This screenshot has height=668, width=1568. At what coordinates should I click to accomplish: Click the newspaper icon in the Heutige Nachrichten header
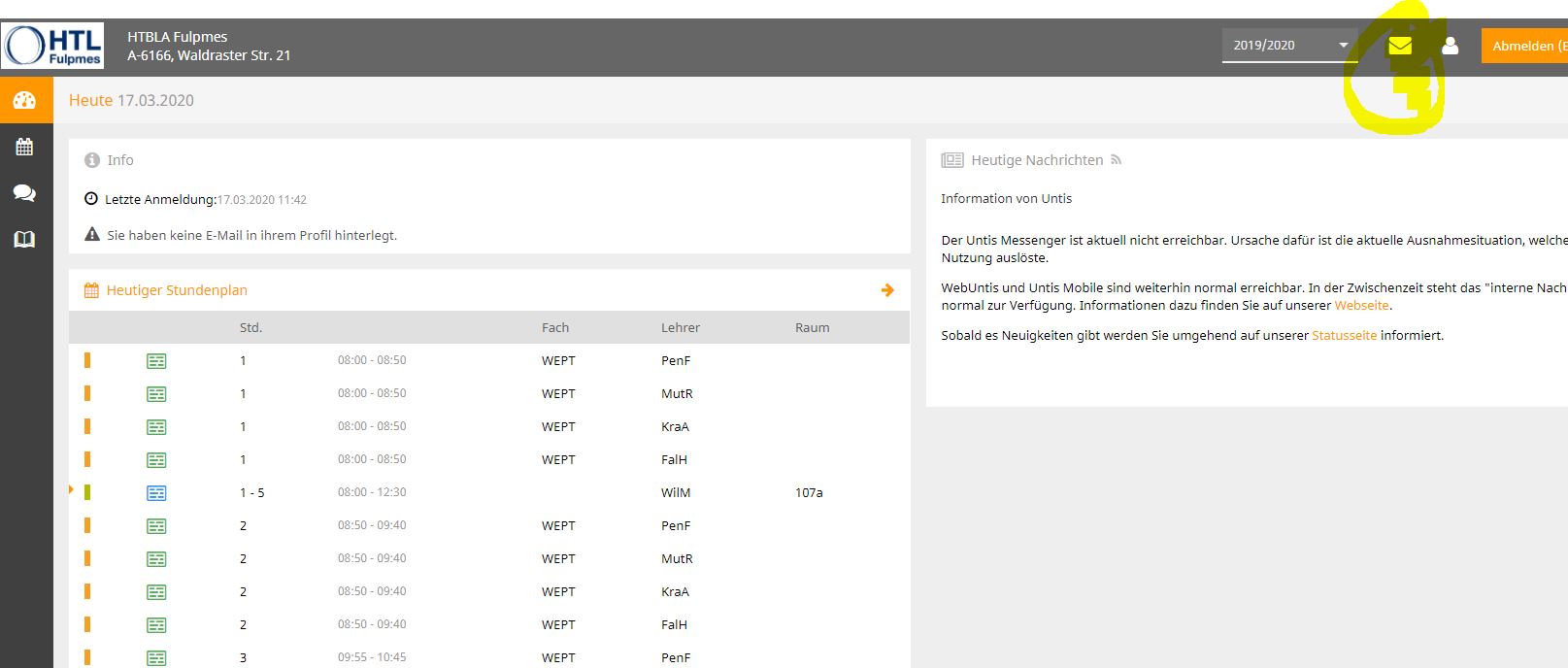952,160
